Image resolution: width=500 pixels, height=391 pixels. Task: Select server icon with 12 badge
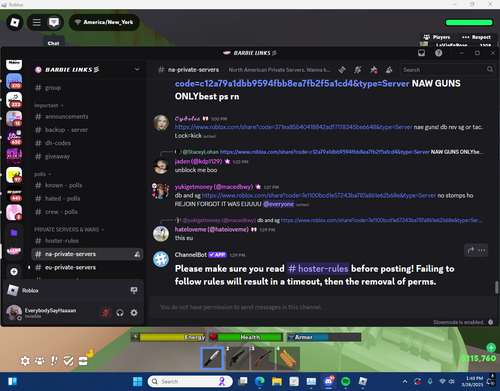click(14, 119)
